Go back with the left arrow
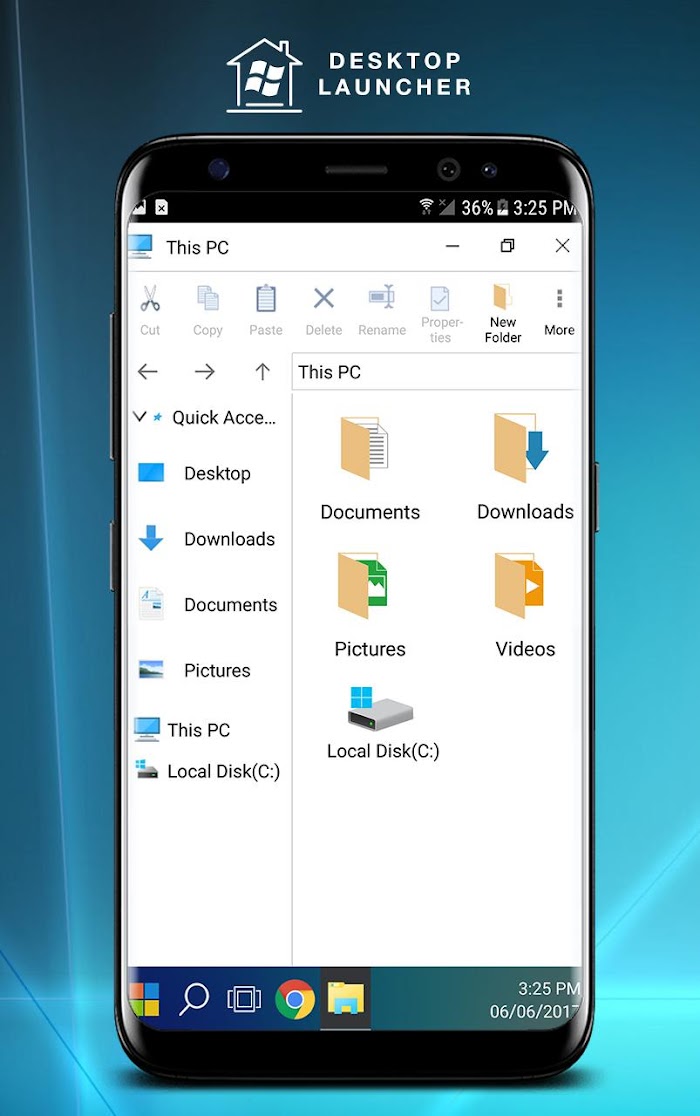 tap(148, 372)
